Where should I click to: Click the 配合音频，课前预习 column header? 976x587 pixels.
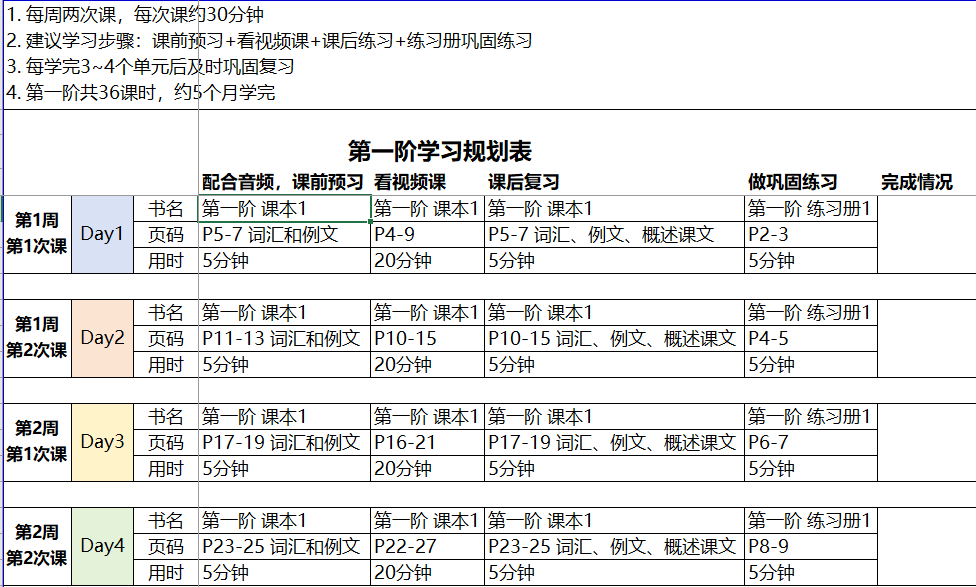click(283, 182)
